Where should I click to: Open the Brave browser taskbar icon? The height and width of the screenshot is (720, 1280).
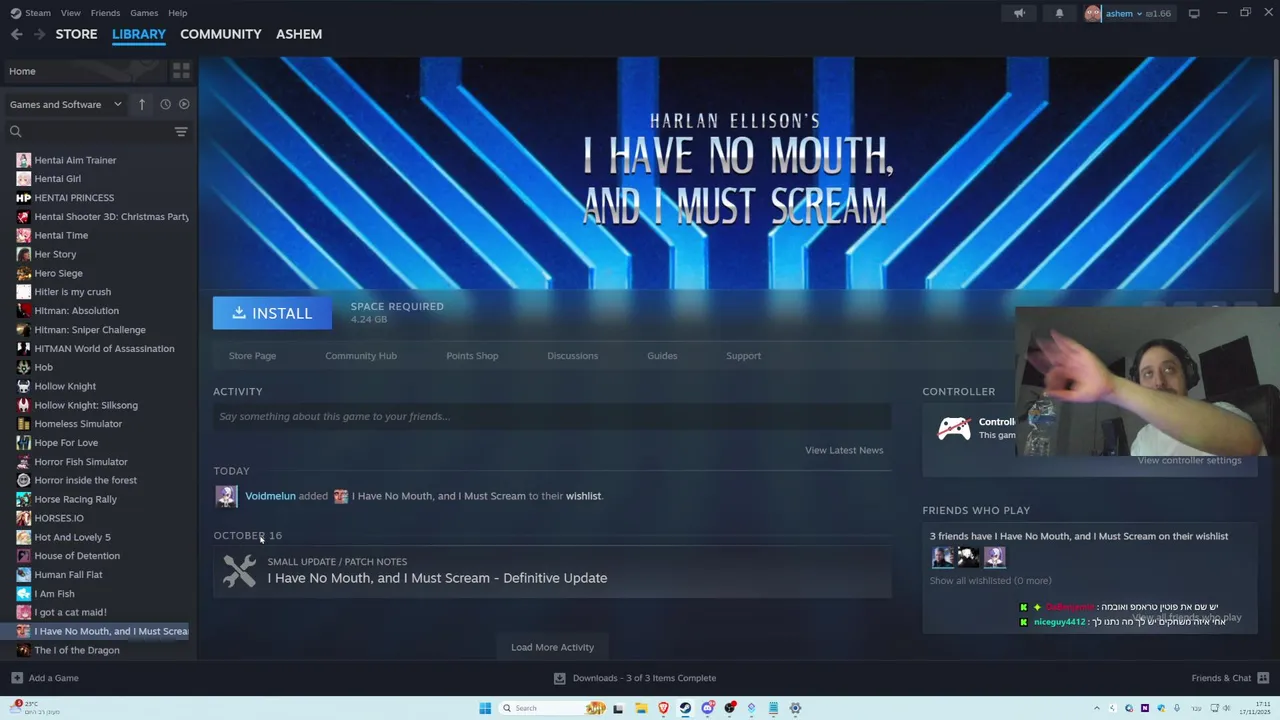pos(663,708)
